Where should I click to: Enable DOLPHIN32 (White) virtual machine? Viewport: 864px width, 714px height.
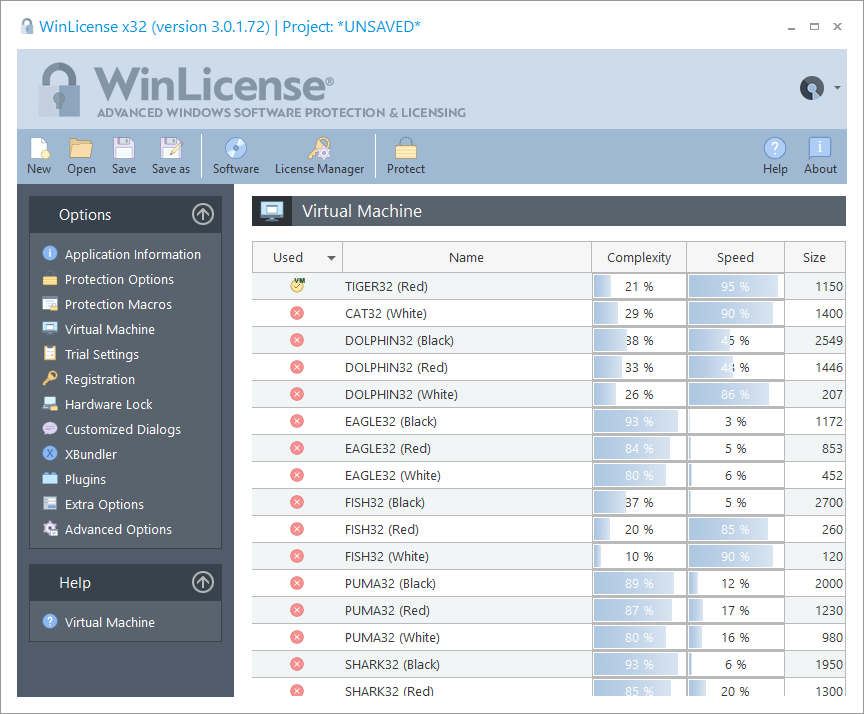pos(297,394)
